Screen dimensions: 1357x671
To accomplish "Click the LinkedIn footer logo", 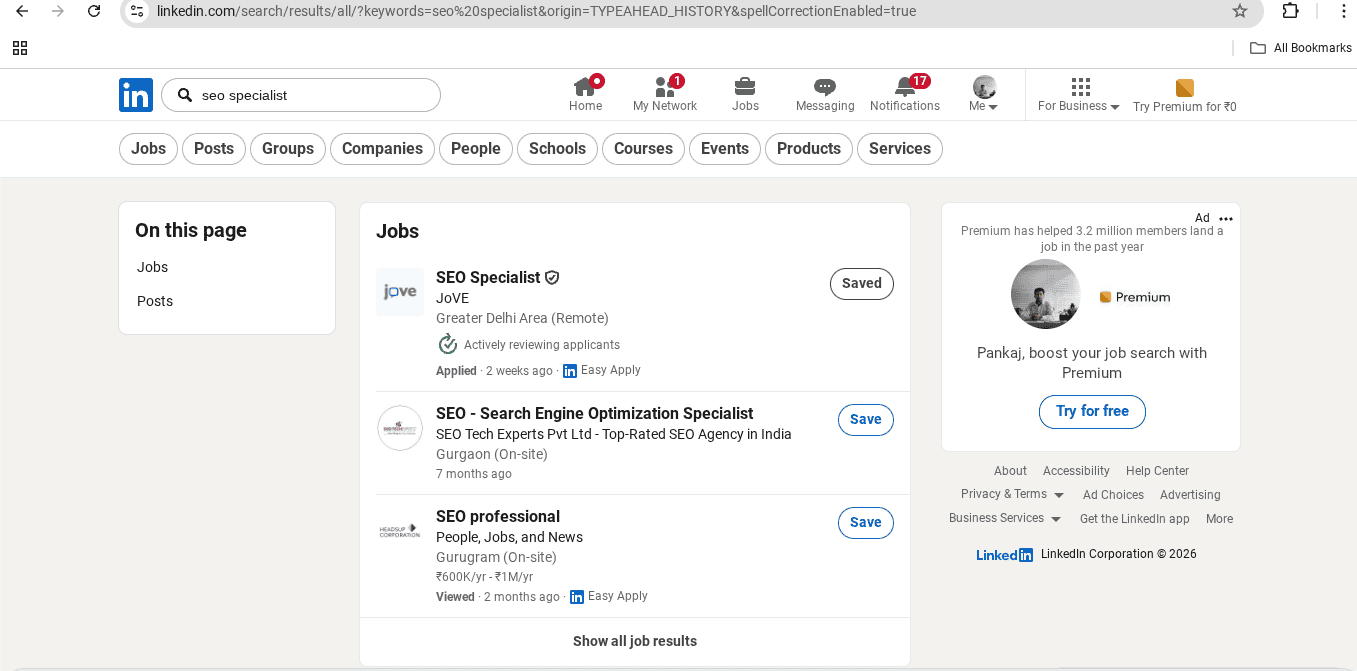I will [x=1004, y=555].
